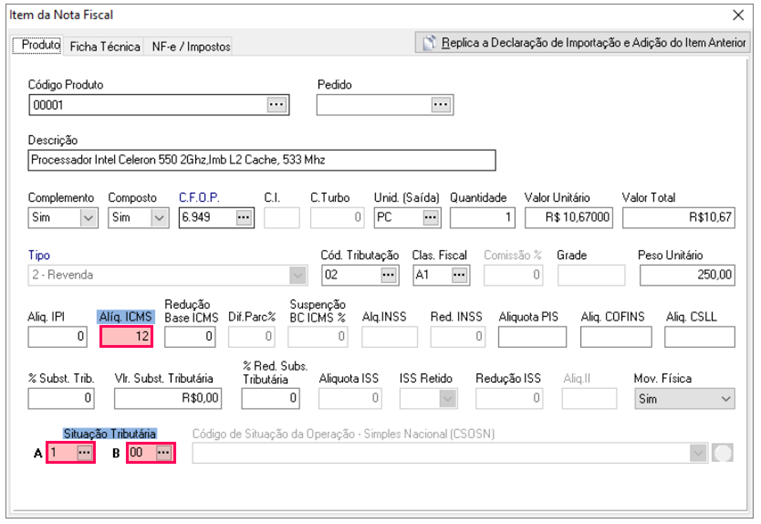This screenshot has height=524, width=761.
Task: Expand the Composto dropdown
Action: pyautogui.click(x=158, y=217)
